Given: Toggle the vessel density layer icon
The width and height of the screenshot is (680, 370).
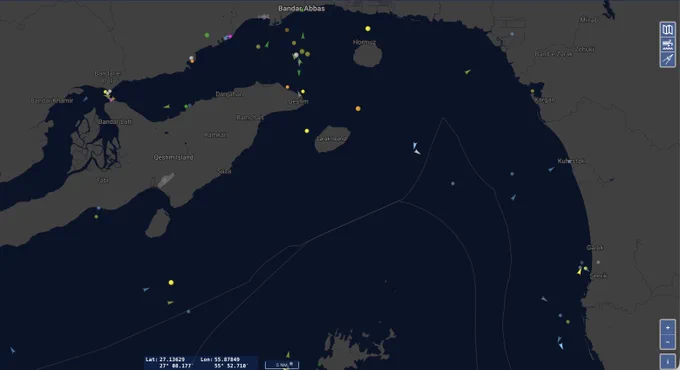Looking at the screenshot, I should (667, 44).
